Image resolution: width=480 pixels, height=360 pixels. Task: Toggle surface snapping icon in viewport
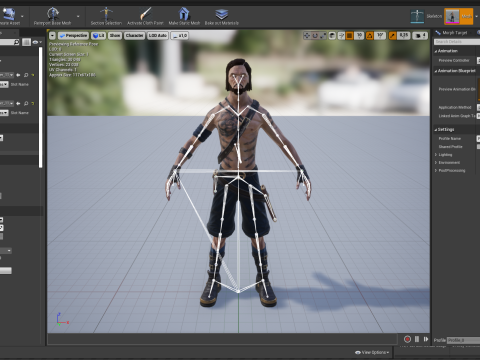click(341, 35)
